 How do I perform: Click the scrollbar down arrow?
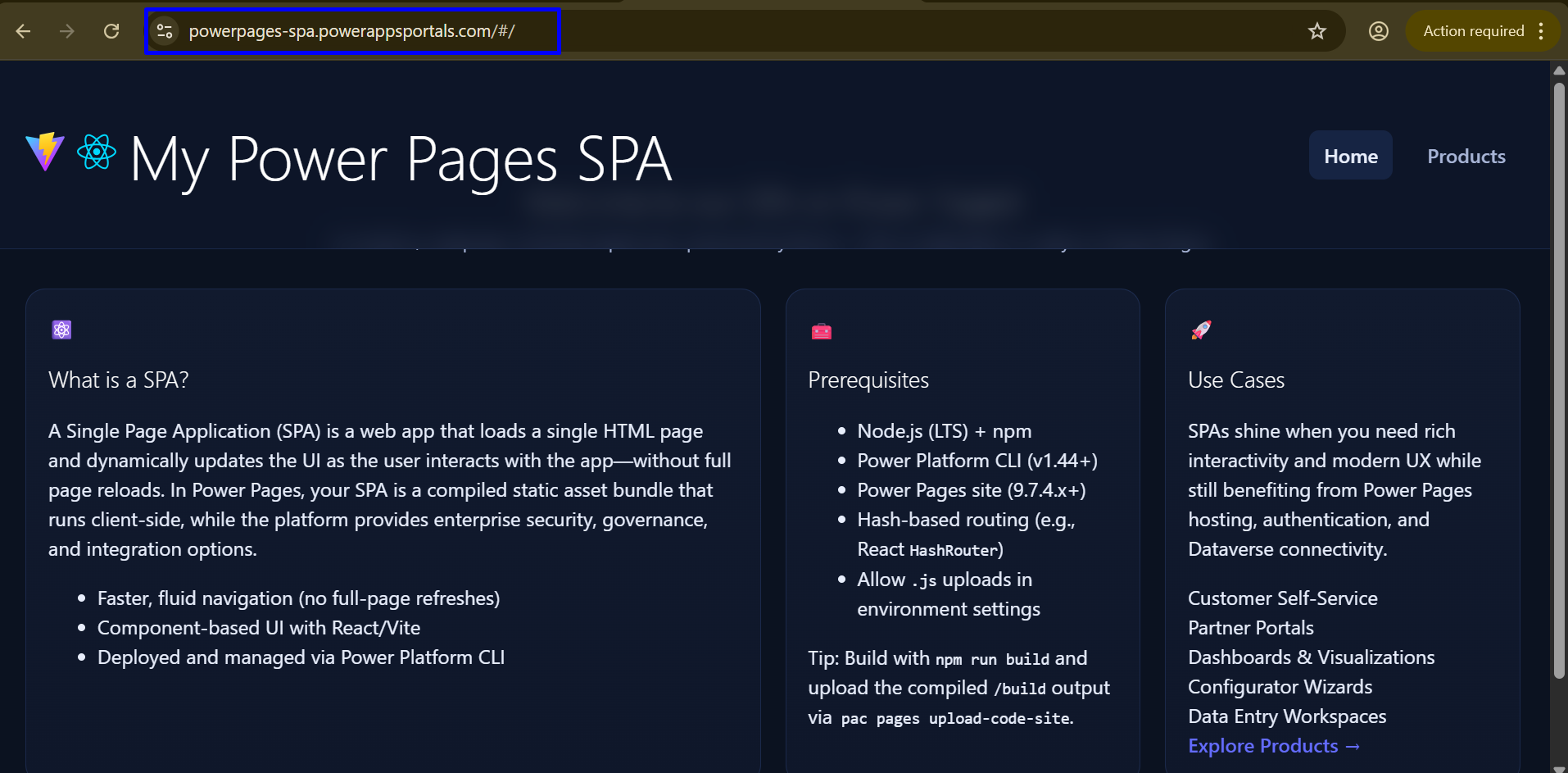pos(1559,767)
